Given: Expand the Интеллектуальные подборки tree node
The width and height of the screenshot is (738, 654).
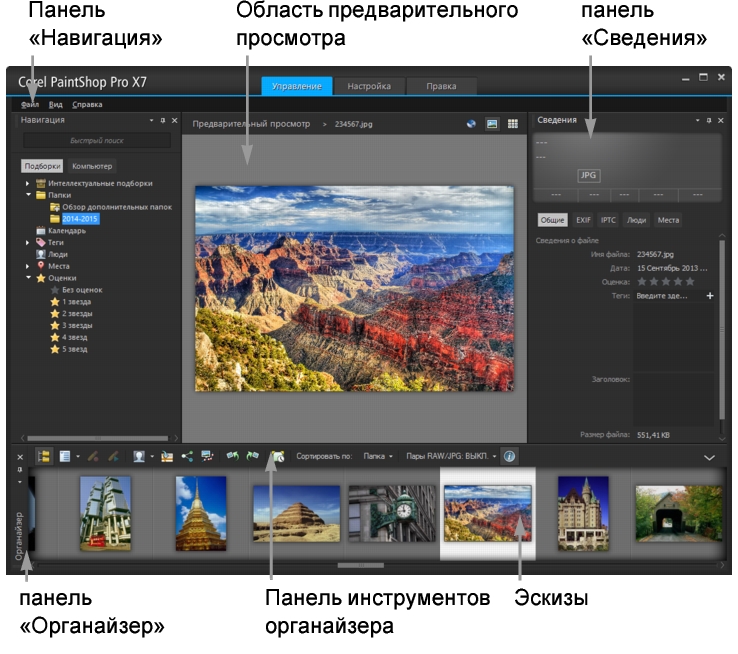Looking at the screenshot, I should point(28,183).
